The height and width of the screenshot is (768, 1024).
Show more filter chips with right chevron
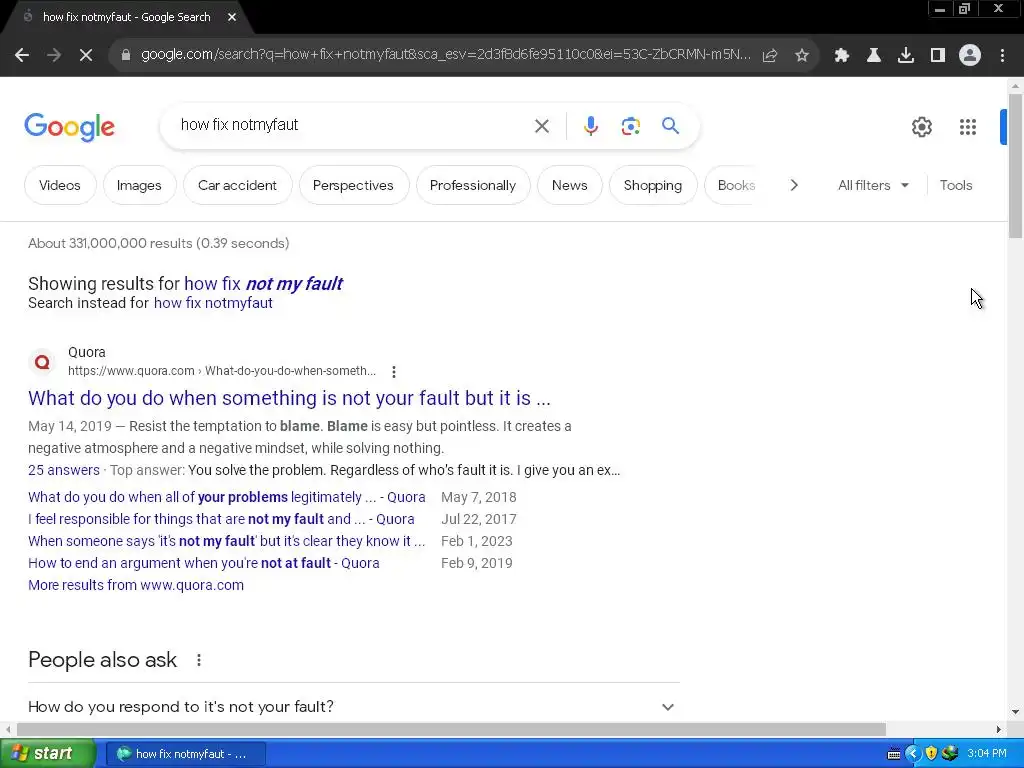point(794,185)
